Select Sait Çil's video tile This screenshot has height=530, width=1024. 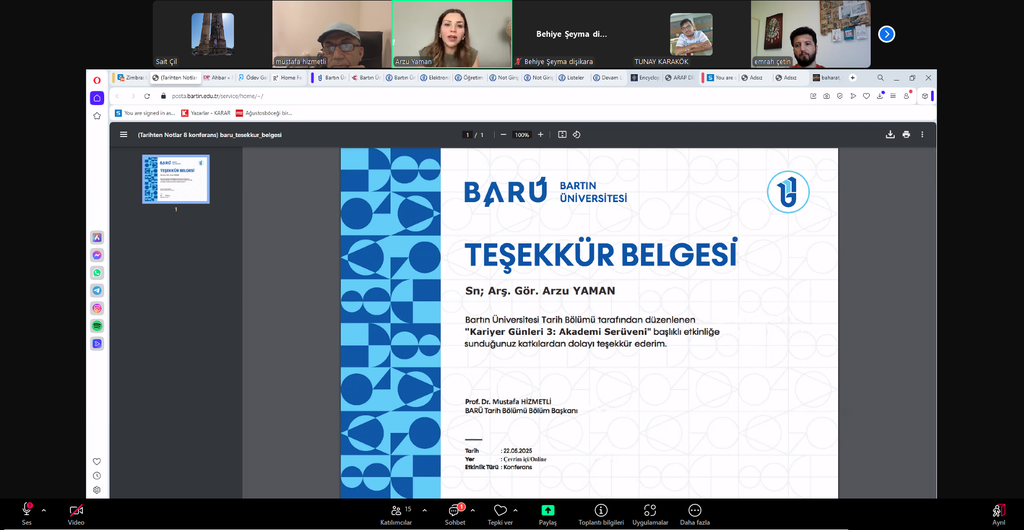tap(212, 34)
